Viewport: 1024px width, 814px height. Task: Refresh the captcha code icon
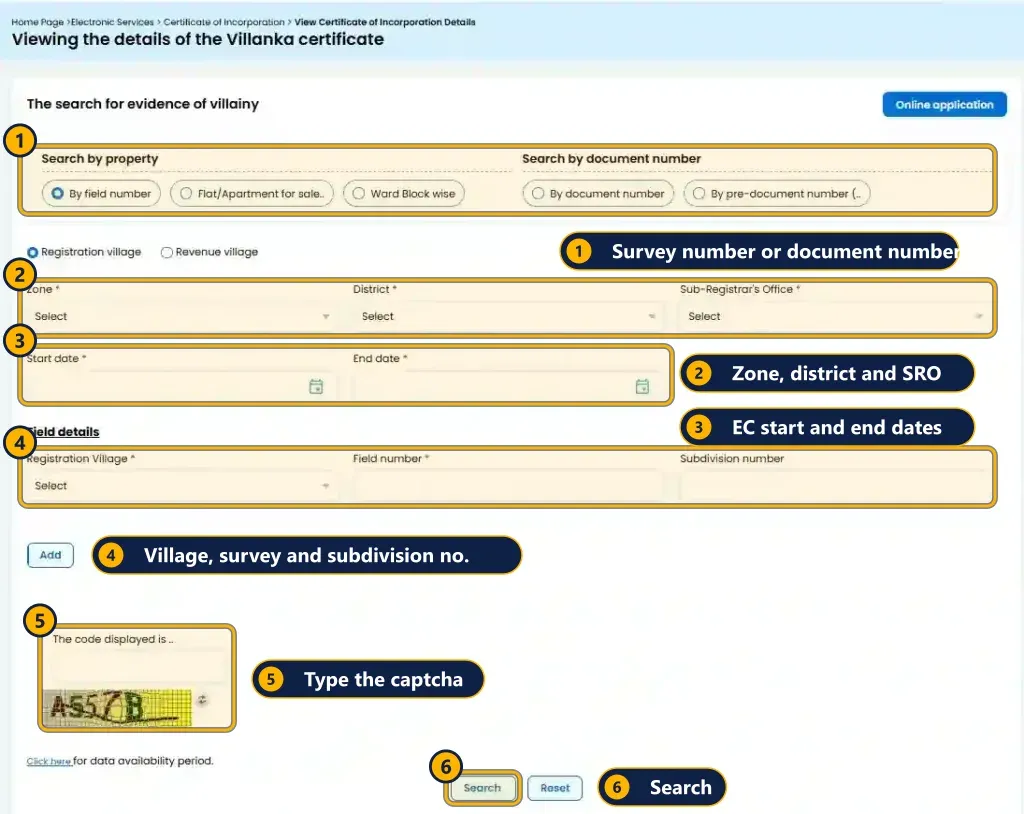(x=202, y=700)
